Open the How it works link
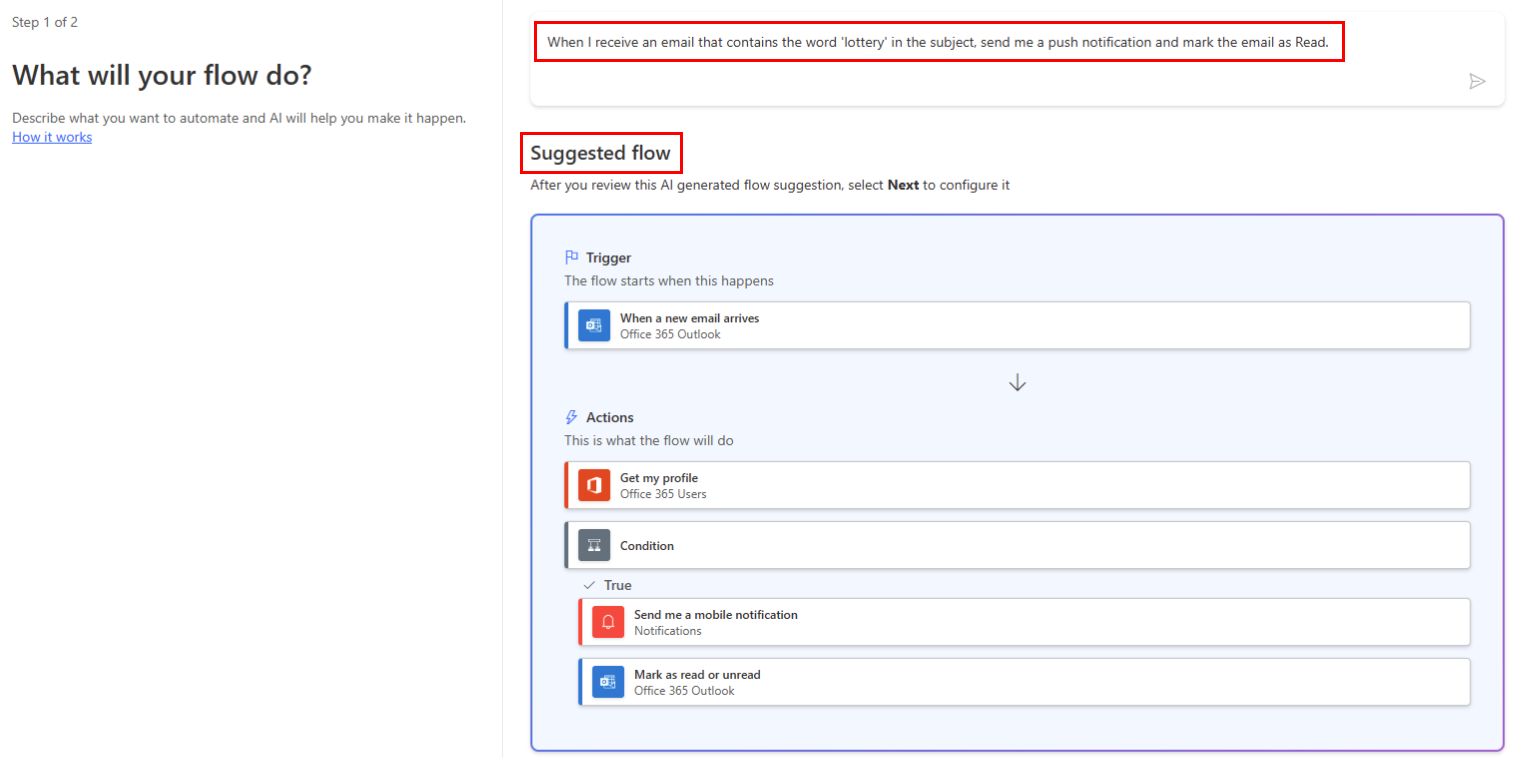The width and height of the screenshot is (1516, 758). click(51, 136)
